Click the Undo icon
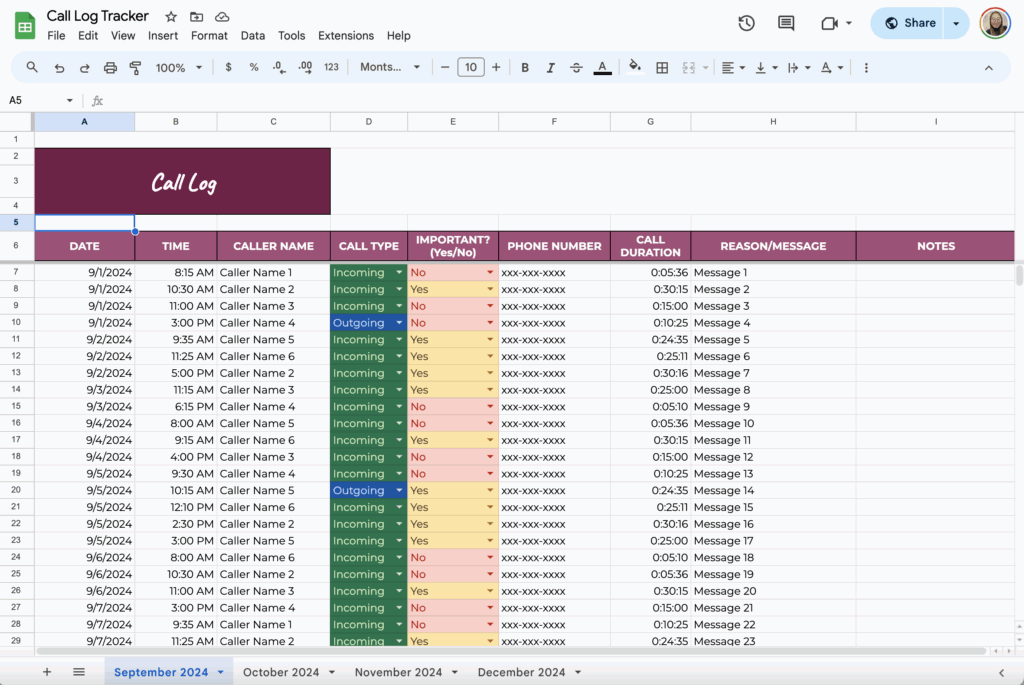Image resolution: width=1024 pixels, height=685 pixels. [58, 67]
